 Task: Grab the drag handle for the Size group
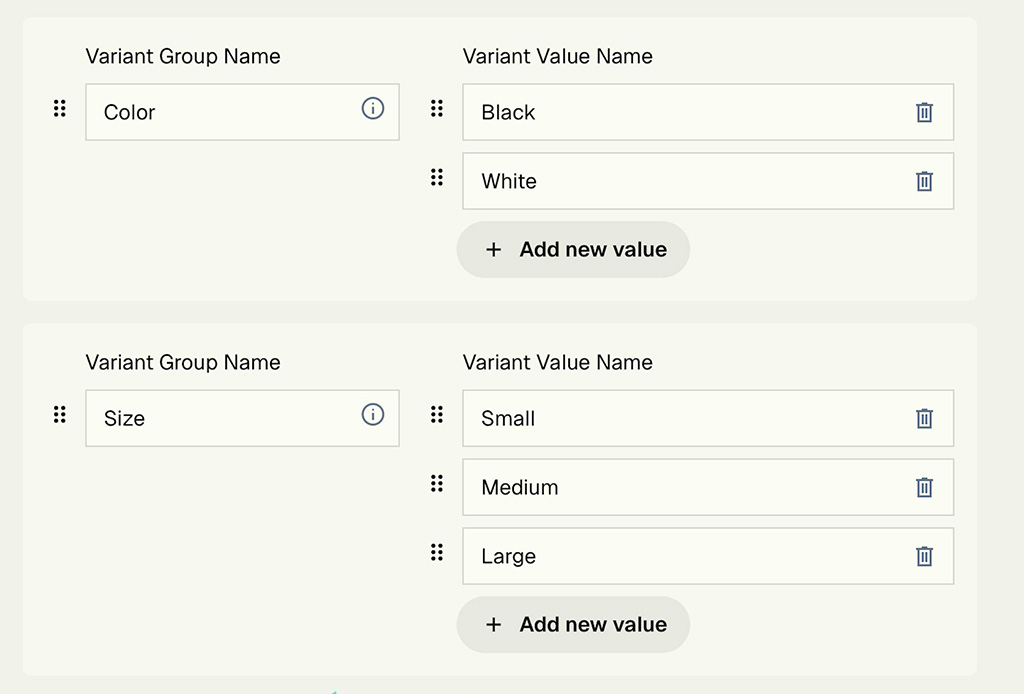point(58,414)
